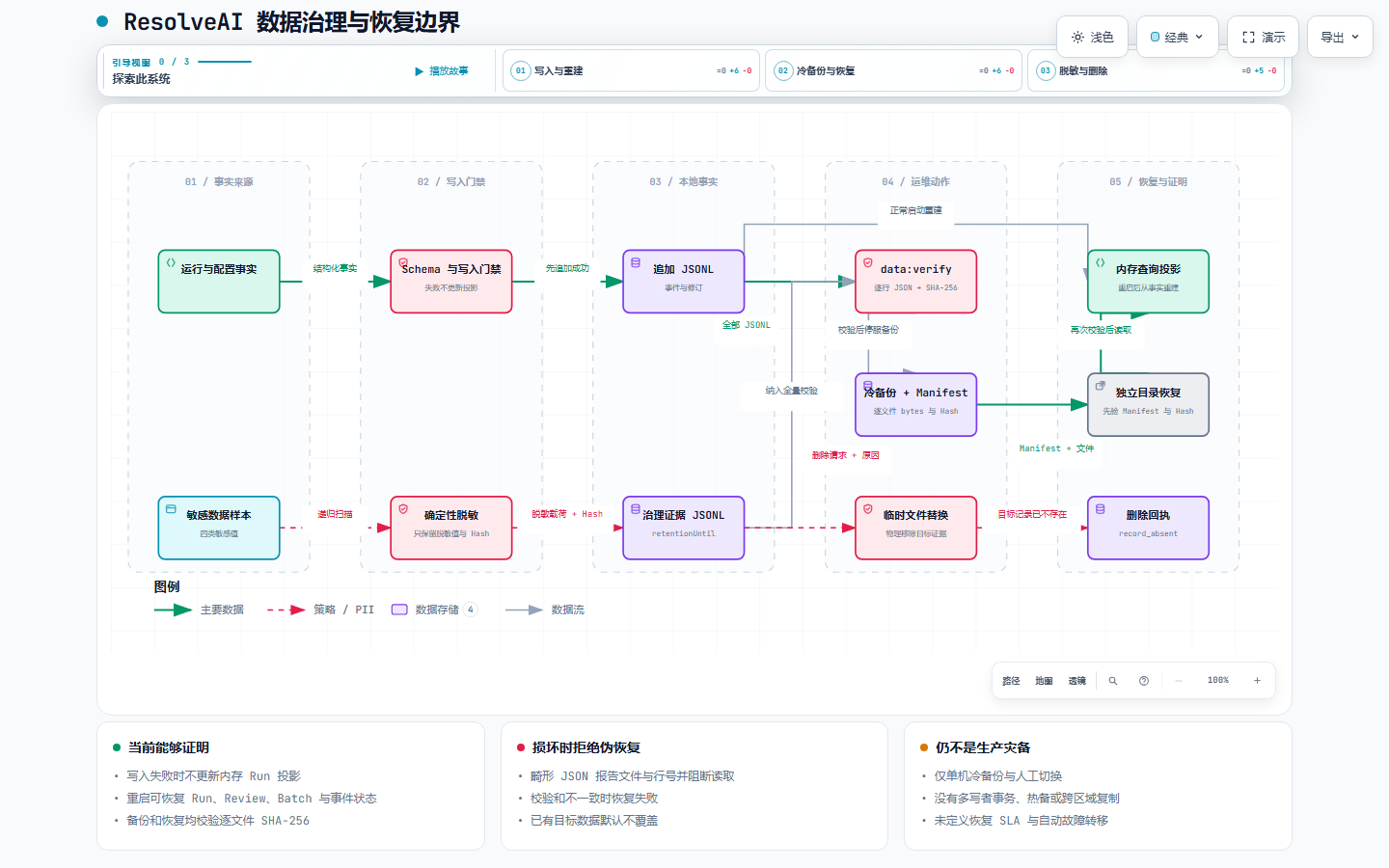Click database icon on 治理证据 JSONL
The height and width of the screenshot is (868, 1389).
tap(636, 508)
